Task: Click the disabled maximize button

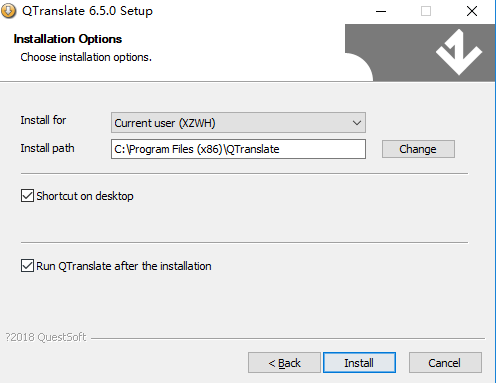Action: click(426, 11)
